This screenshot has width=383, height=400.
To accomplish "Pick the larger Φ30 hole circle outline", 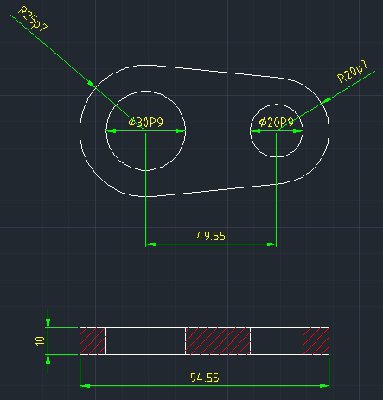I will click(x=146, y=131).
